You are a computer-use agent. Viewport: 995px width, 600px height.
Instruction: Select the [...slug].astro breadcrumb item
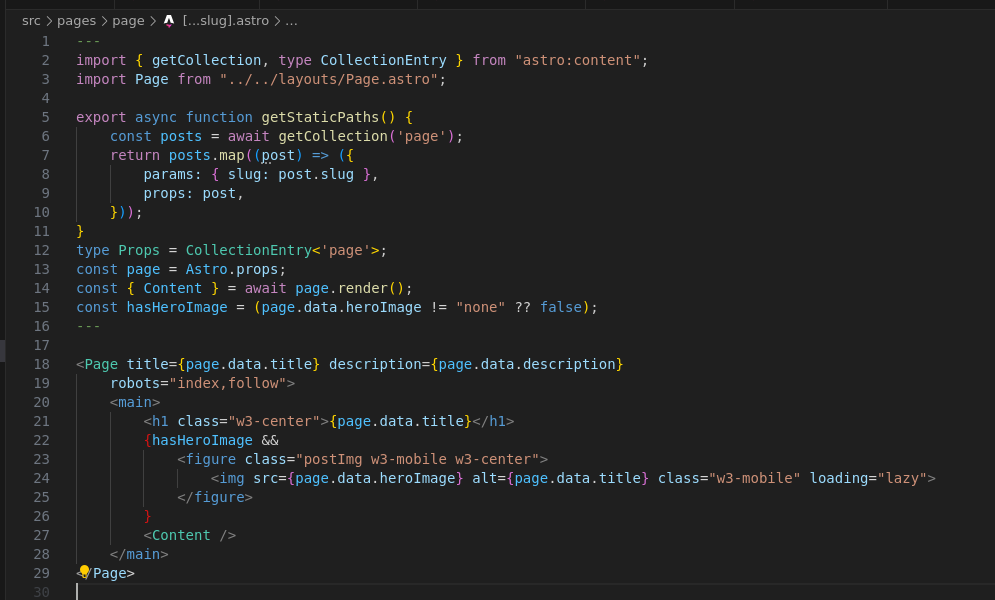point(226,20)
